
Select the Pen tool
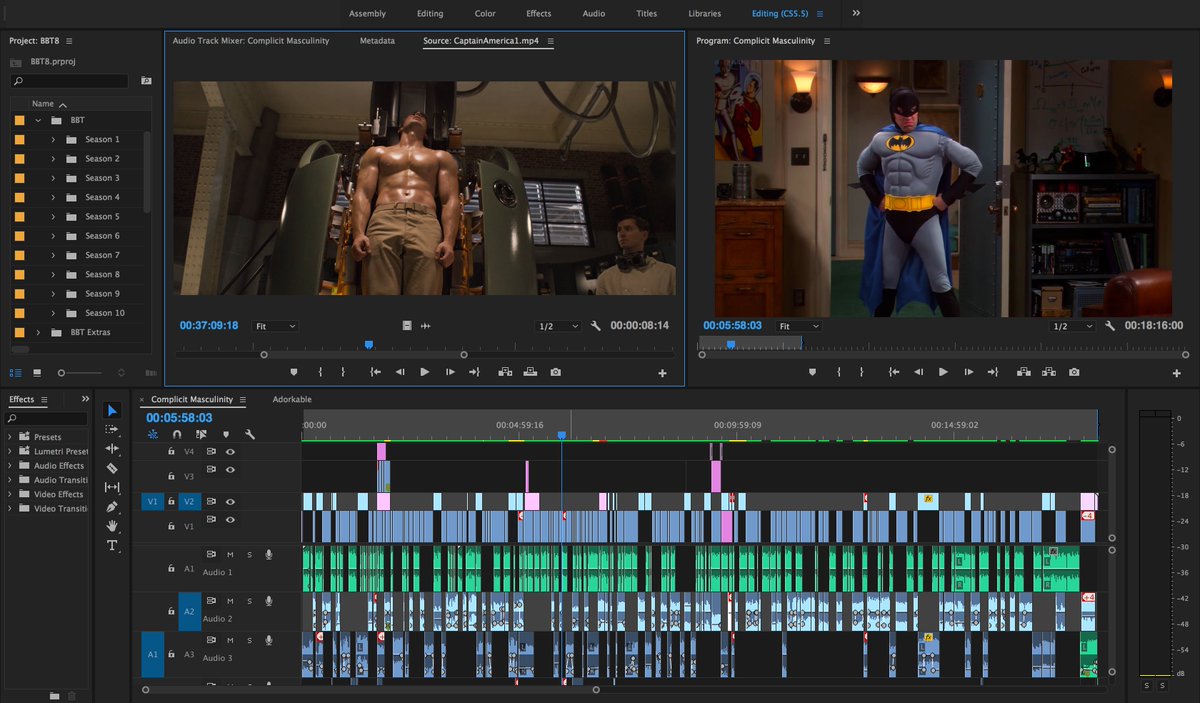112,506
